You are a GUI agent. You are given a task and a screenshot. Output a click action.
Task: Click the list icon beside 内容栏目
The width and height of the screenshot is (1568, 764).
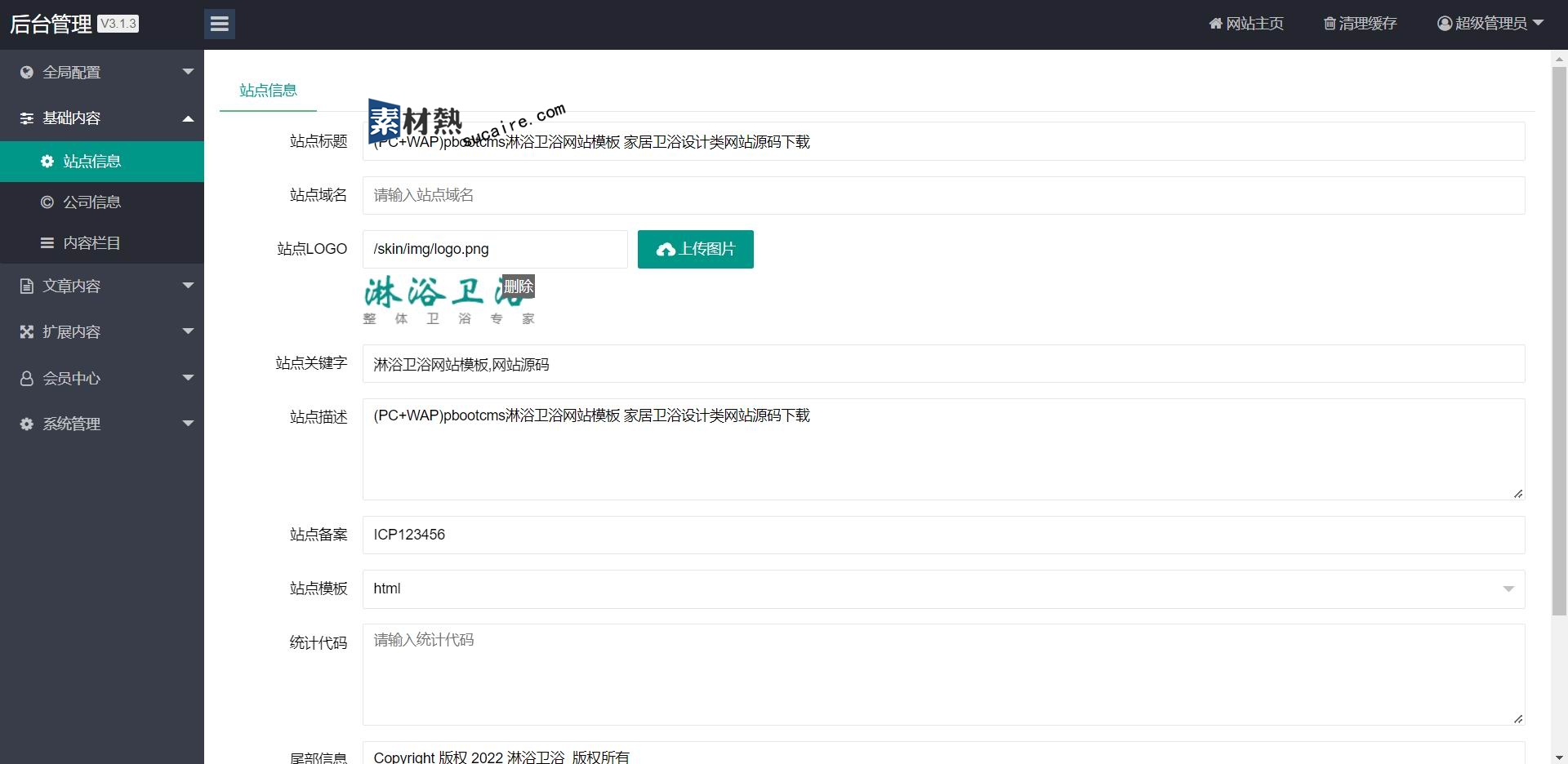pos(47,243)
